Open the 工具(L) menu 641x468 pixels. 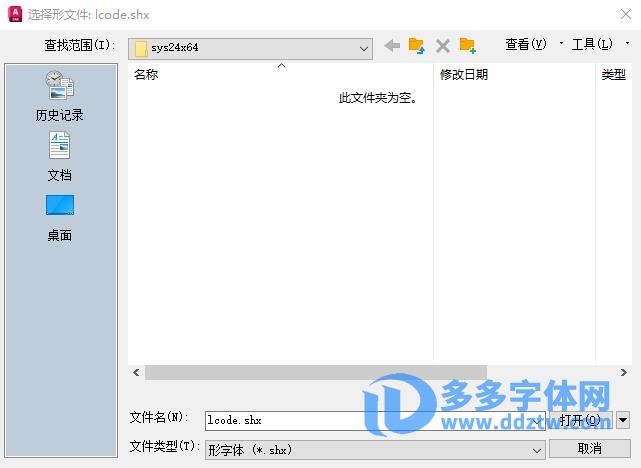(x=592, y=44)
